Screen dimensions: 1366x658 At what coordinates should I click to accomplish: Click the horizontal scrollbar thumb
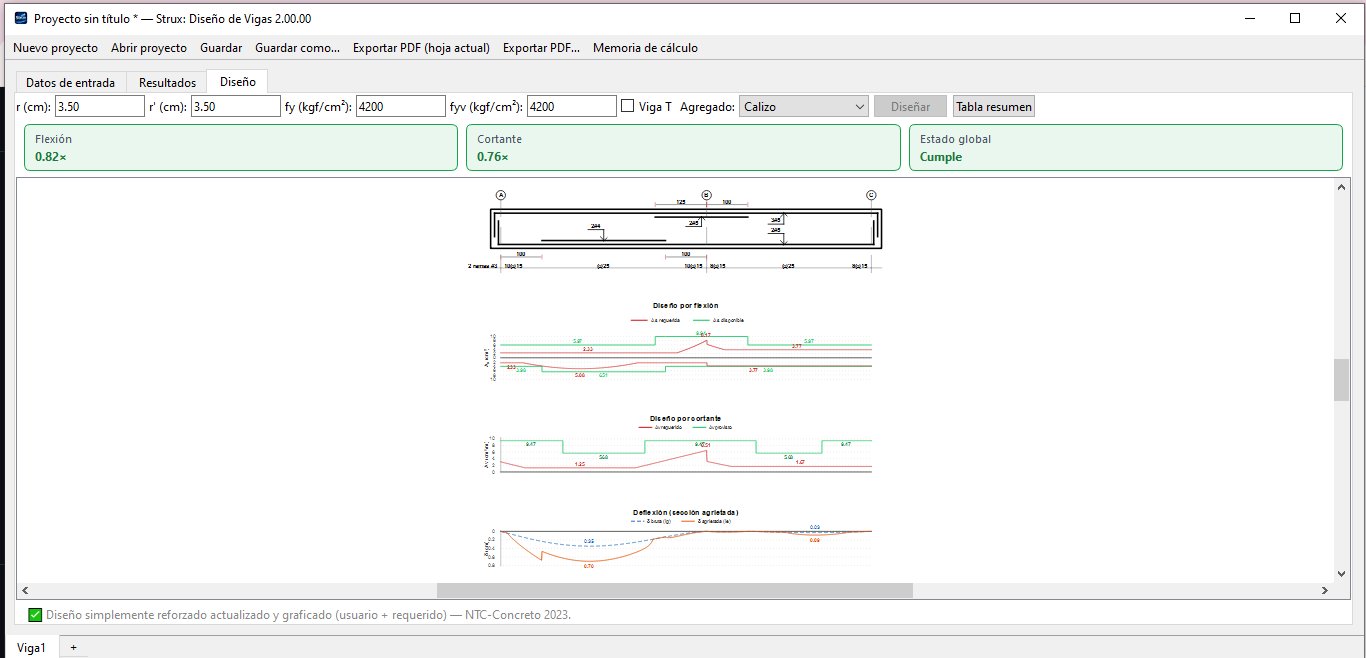[x=674, y=591]
